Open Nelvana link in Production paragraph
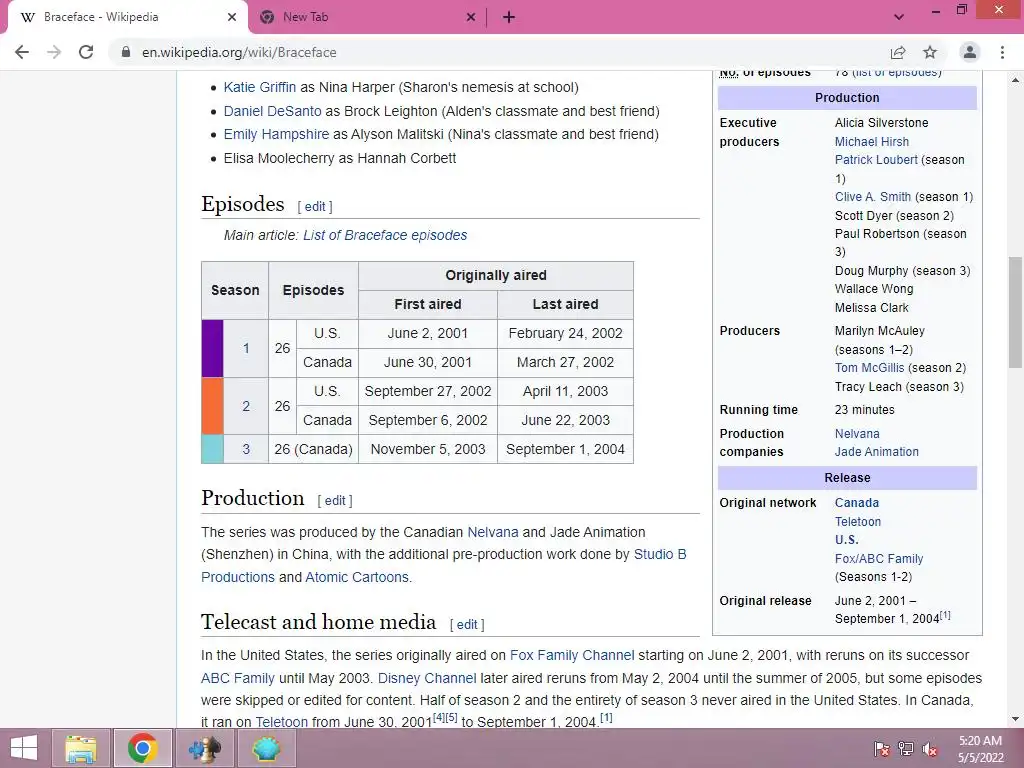The height and width of the screenshot is (768, 1024). click(x=492, y=532)
